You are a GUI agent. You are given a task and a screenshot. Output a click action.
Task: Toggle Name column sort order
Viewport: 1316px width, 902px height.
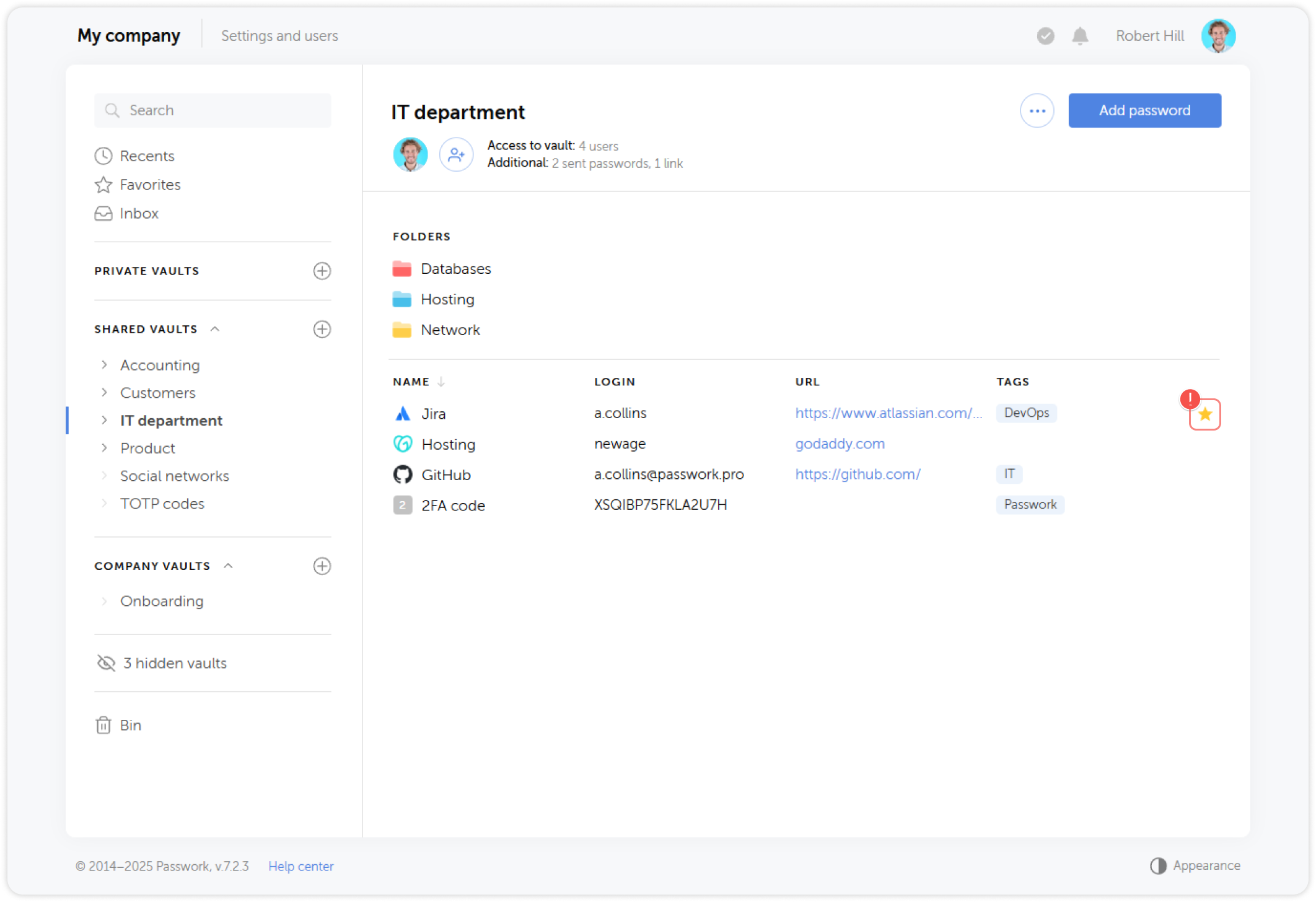click(x=441, y=382)
